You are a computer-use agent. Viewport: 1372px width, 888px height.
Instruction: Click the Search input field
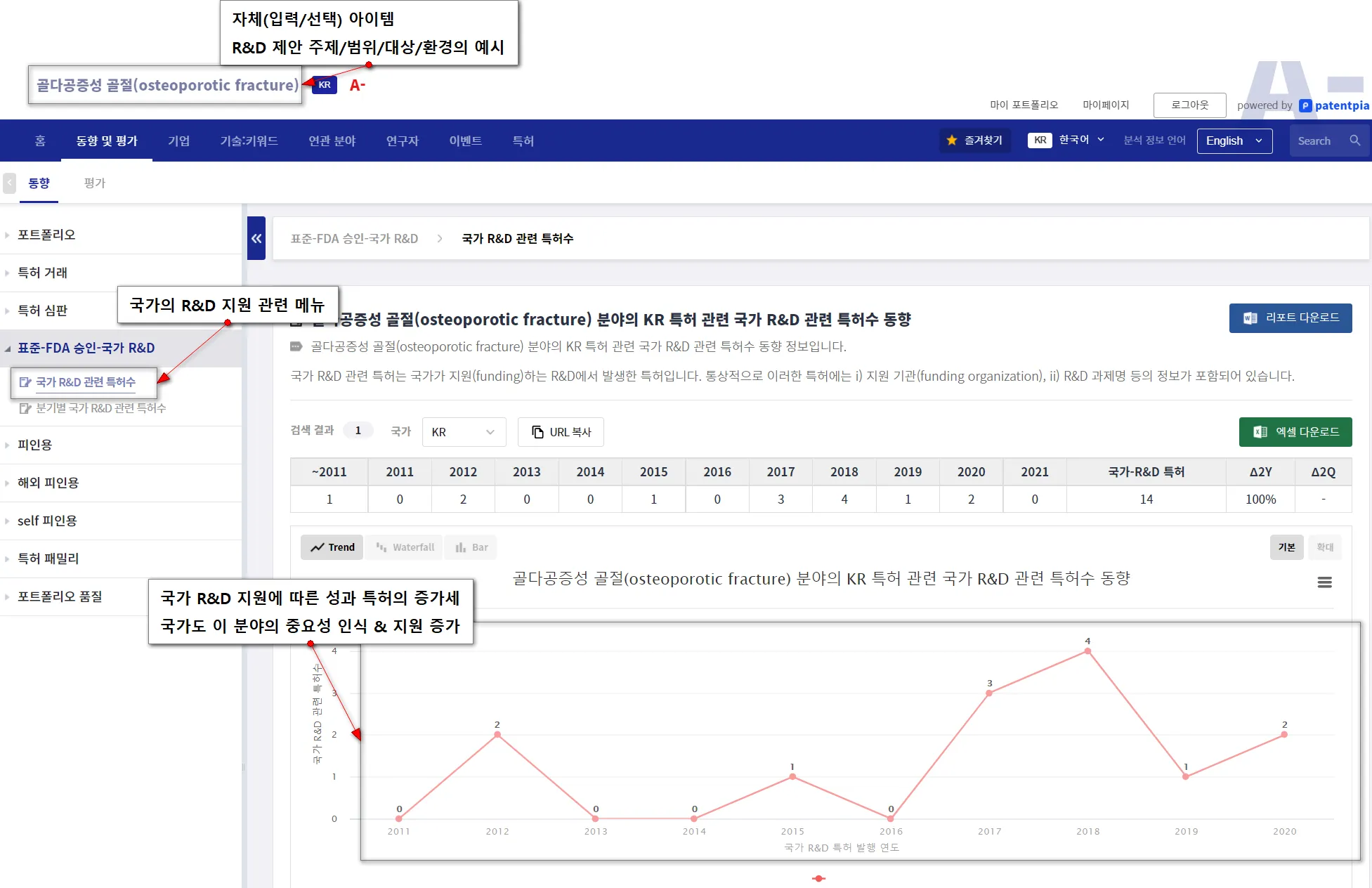pyautogui.click(x=1317, y=141)
